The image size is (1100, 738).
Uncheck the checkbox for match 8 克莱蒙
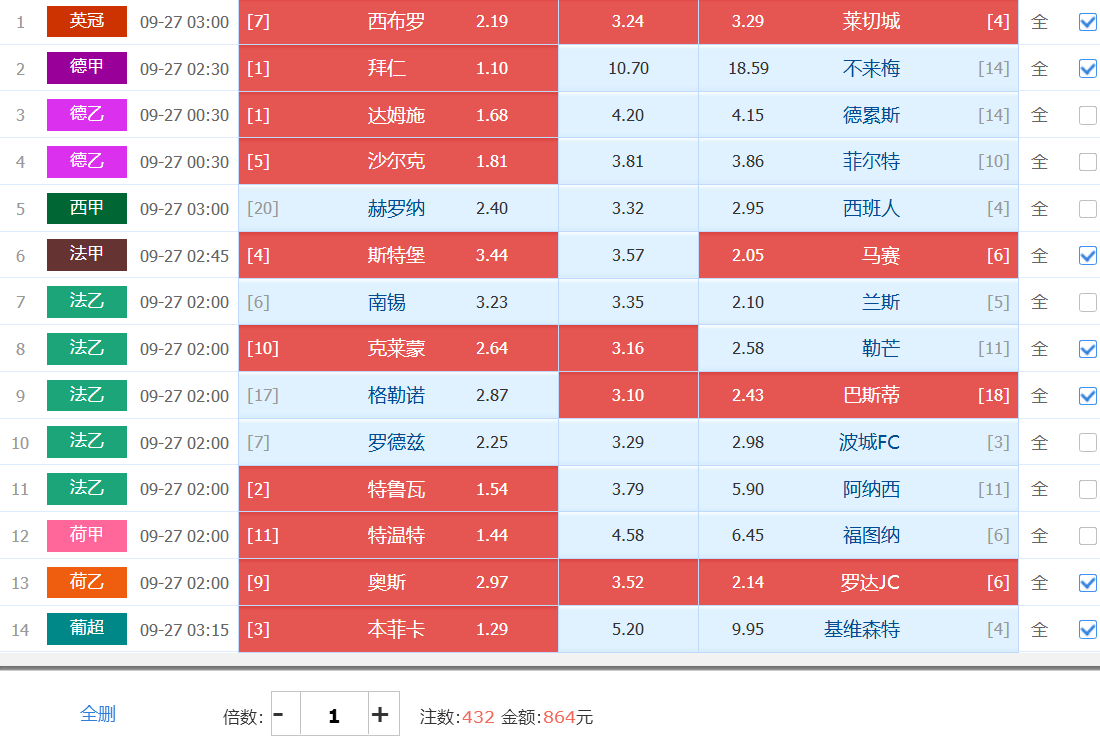[1087, 349]
